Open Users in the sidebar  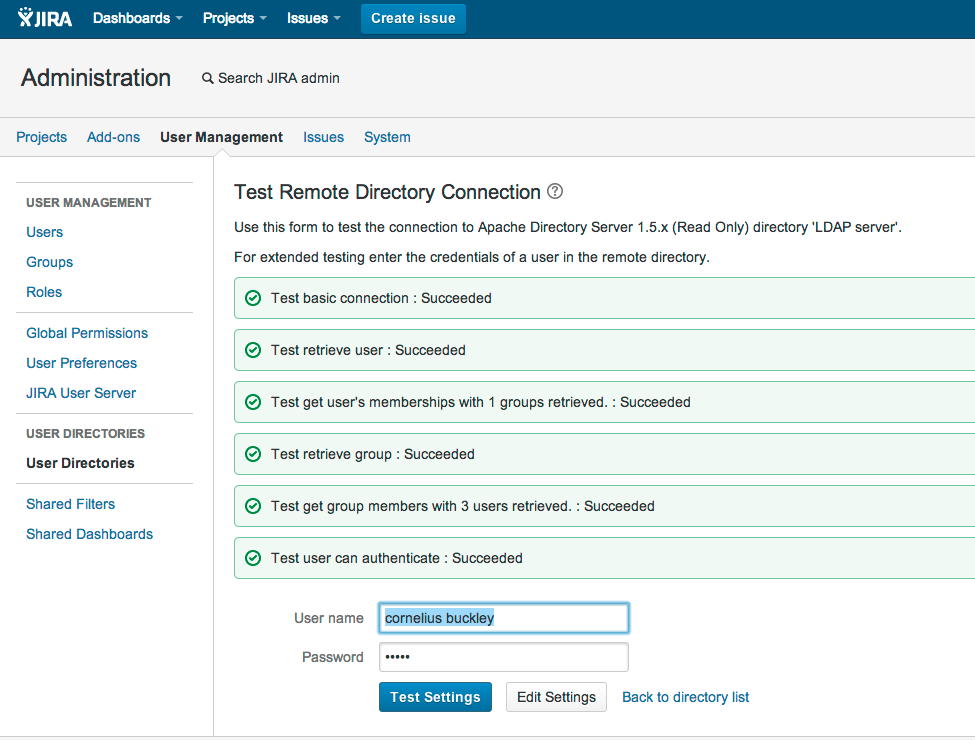(44, 233)
